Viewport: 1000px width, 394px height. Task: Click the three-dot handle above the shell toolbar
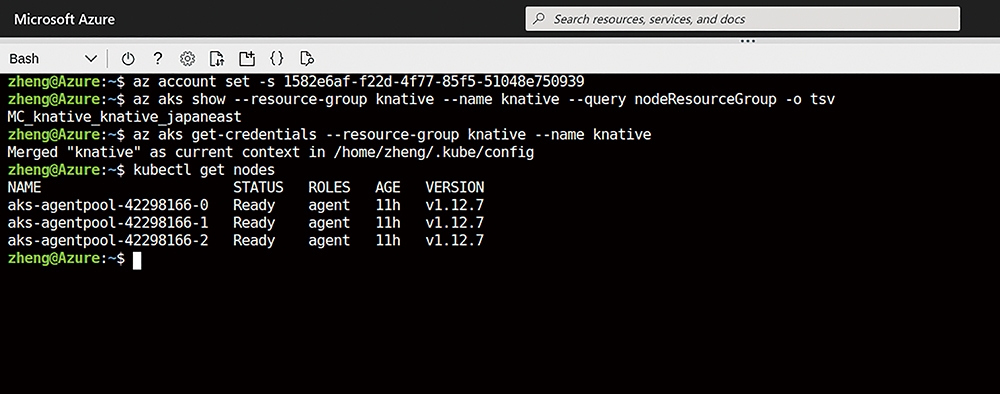coord(747,41)
